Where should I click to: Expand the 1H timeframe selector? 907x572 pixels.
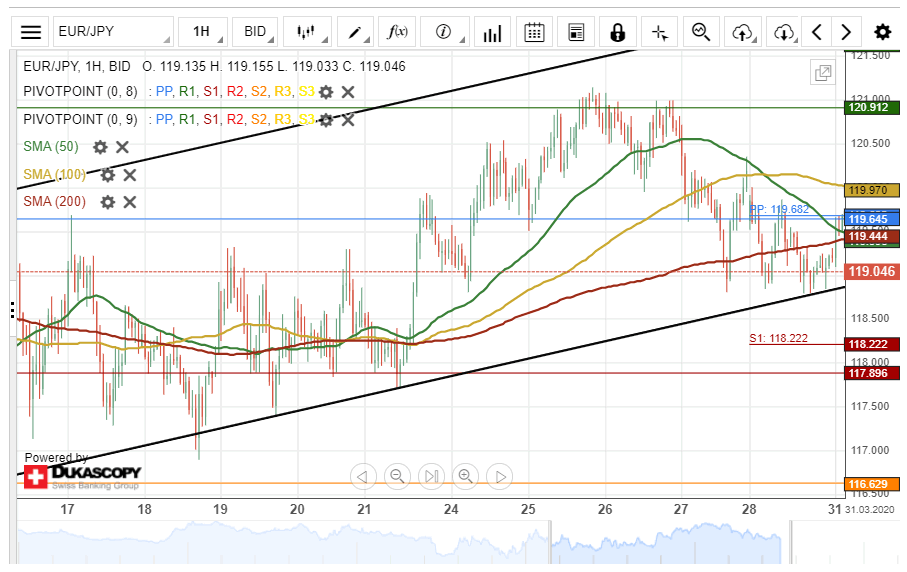201,32
